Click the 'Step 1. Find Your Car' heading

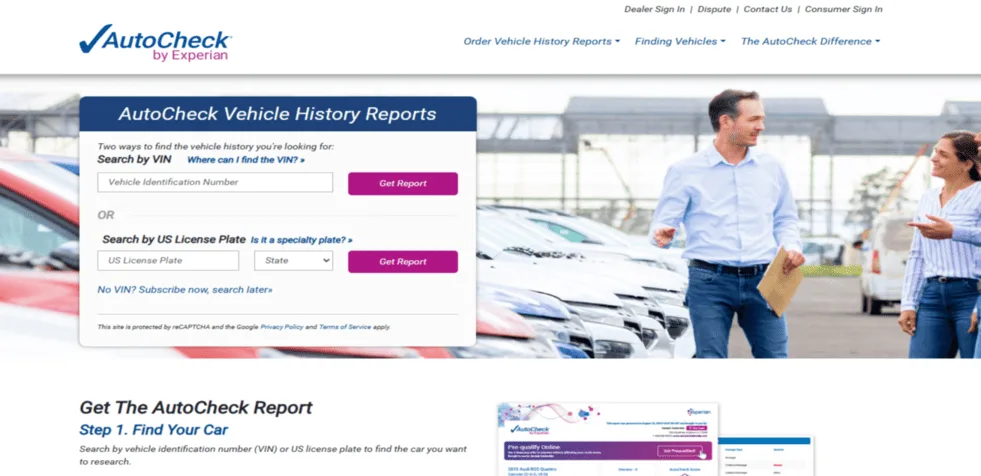point(153,430)
